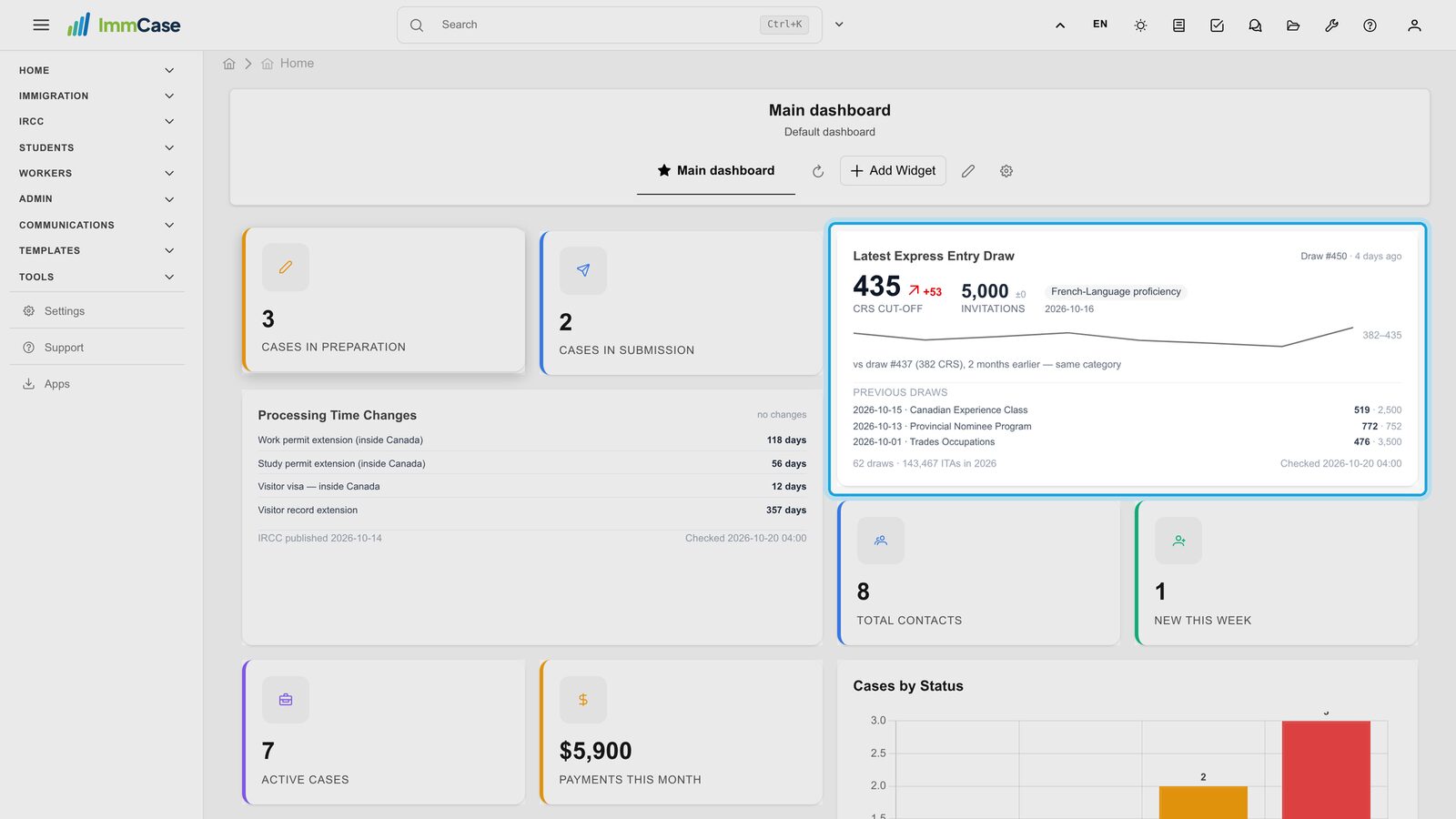Open the dropdown arrow beside search
Screen dimensions: 1456x819
(x=839, y=25)
